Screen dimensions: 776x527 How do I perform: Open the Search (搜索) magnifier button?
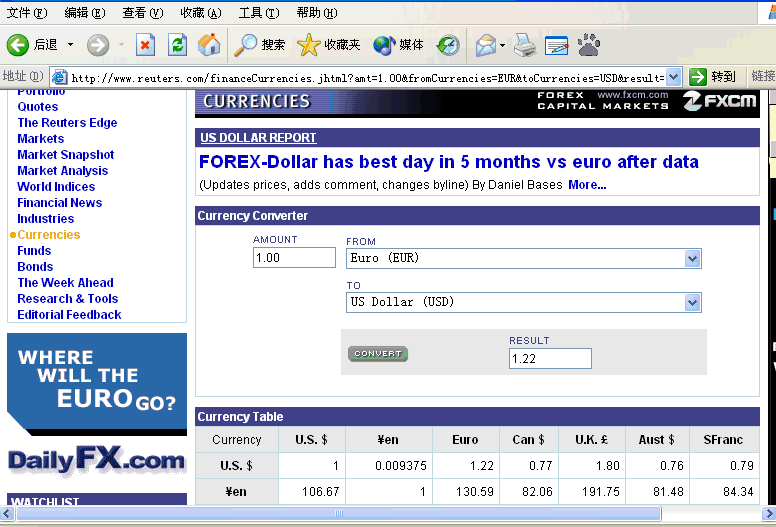(259, 45)
